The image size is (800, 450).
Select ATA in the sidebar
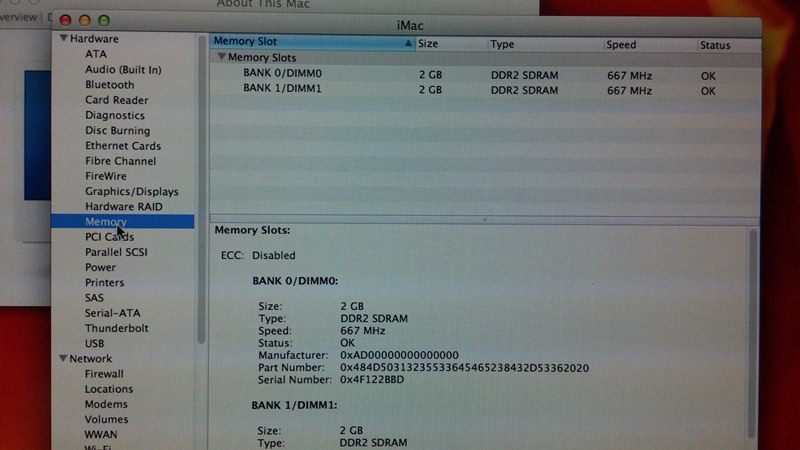(x=96, y=54)
